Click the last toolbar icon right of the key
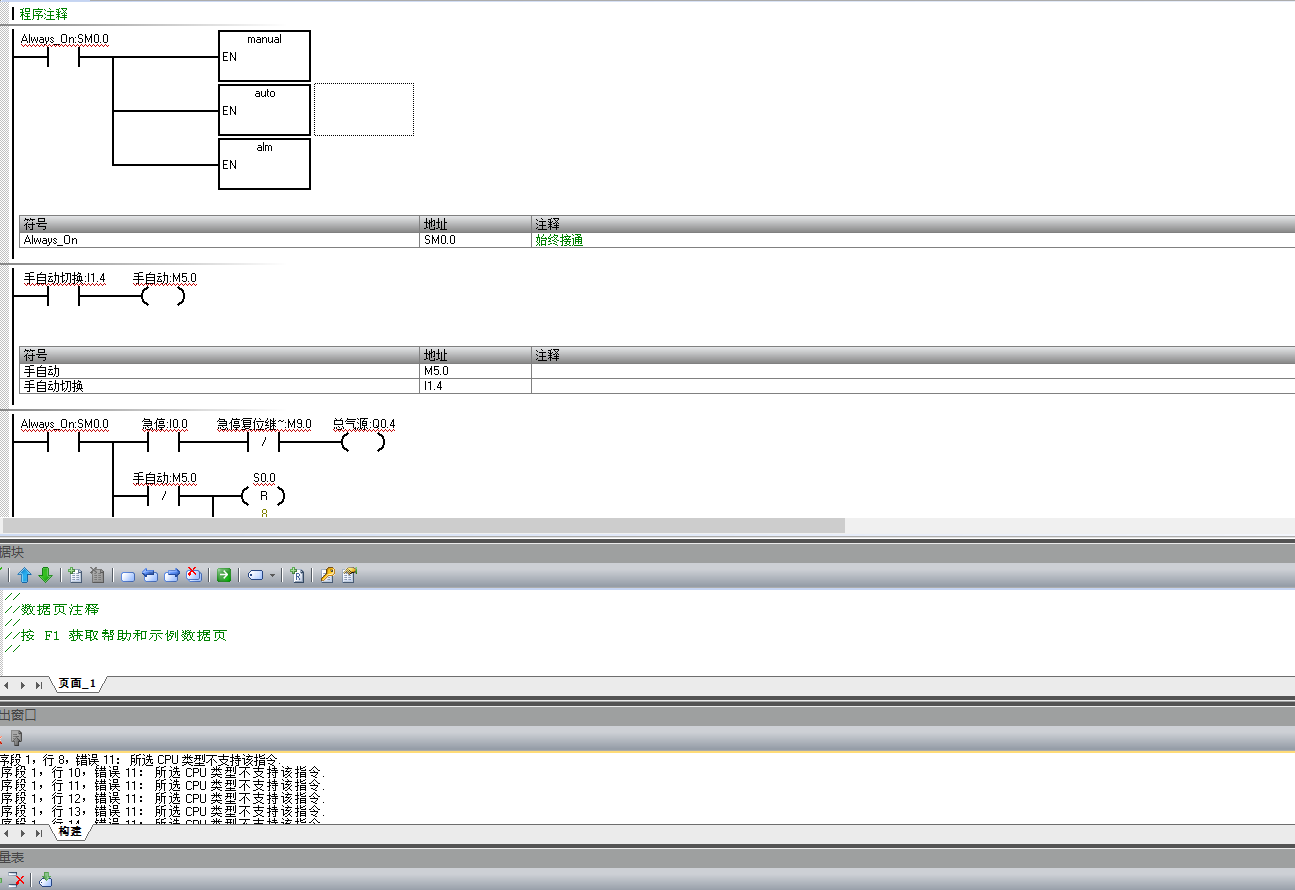 349,575
